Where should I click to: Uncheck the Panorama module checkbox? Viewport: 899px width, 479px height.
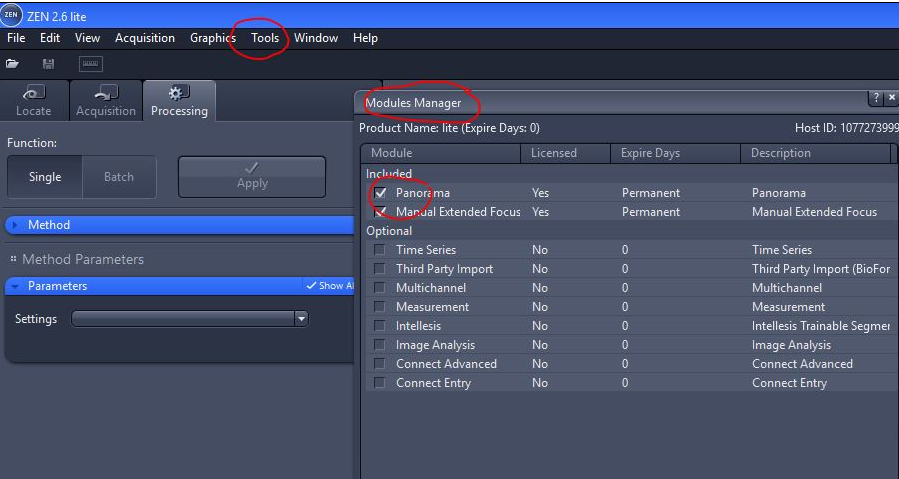click(x=380, y=193)
